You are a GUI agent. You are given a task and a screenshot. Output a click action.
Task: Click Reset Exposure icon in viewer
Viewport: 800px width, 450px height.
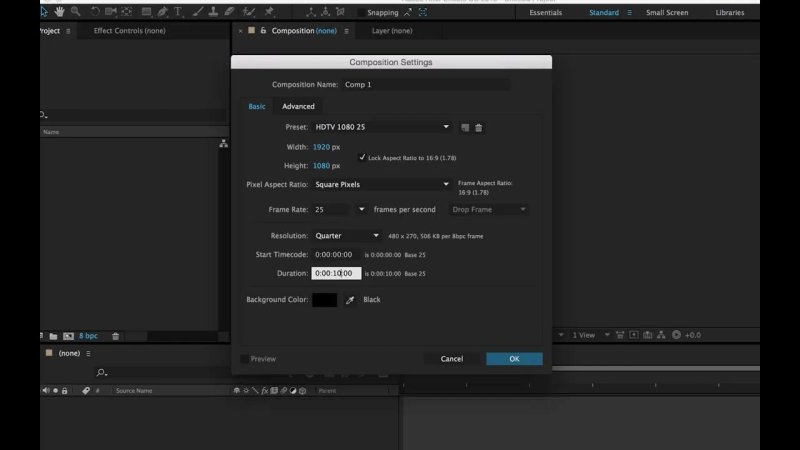(677, 335)
